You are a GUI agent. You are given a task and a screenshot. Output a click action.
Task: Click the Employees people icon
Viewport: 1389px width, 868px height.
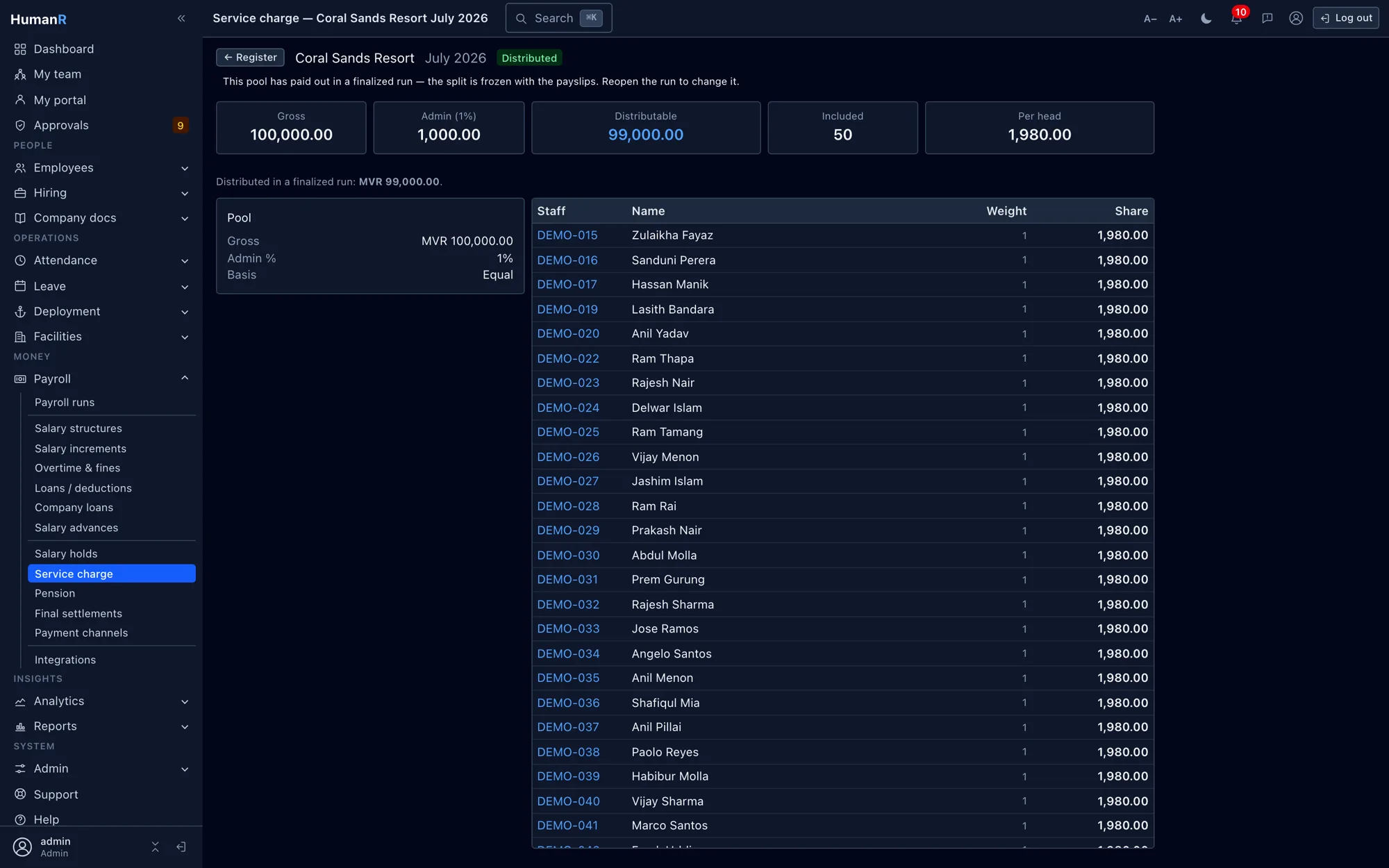[x=20, y=168]
